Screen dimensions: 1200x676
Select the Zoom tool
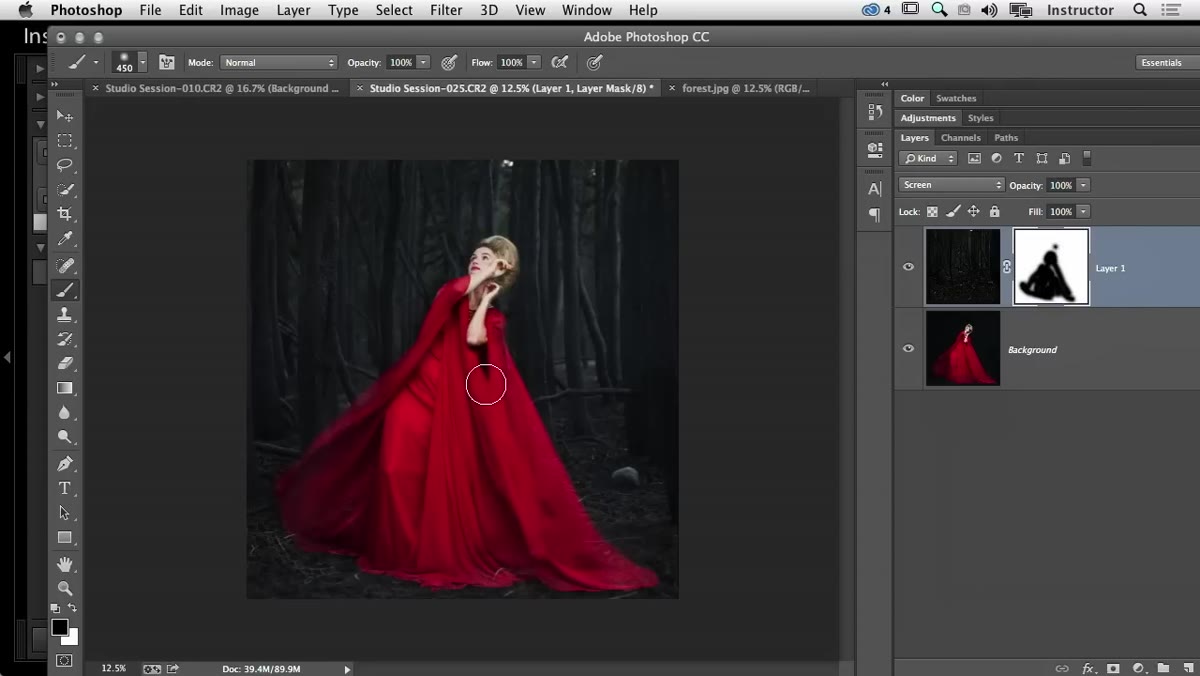[x=65, y=589]
